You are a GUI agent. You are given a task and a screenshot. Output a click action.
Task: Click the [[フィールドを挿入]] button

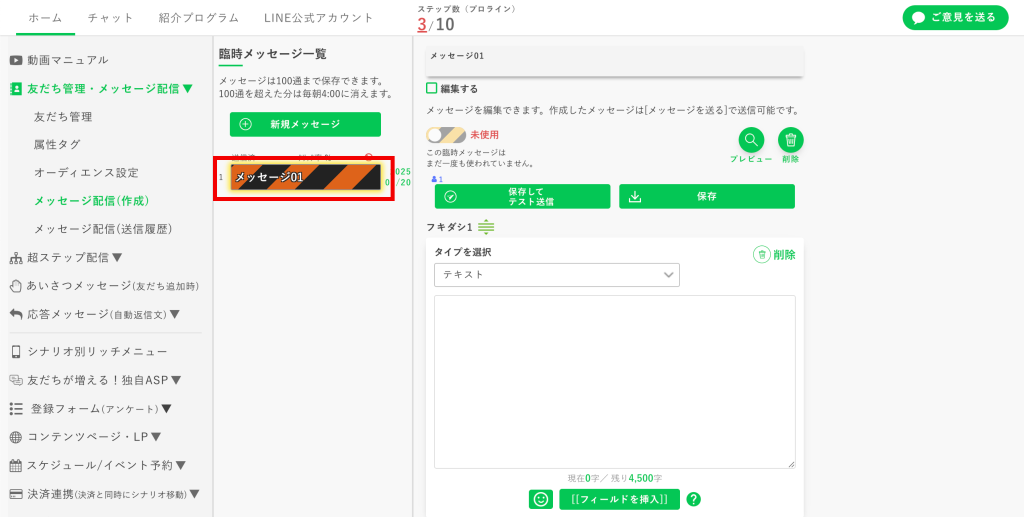click(x=619, y=499)
